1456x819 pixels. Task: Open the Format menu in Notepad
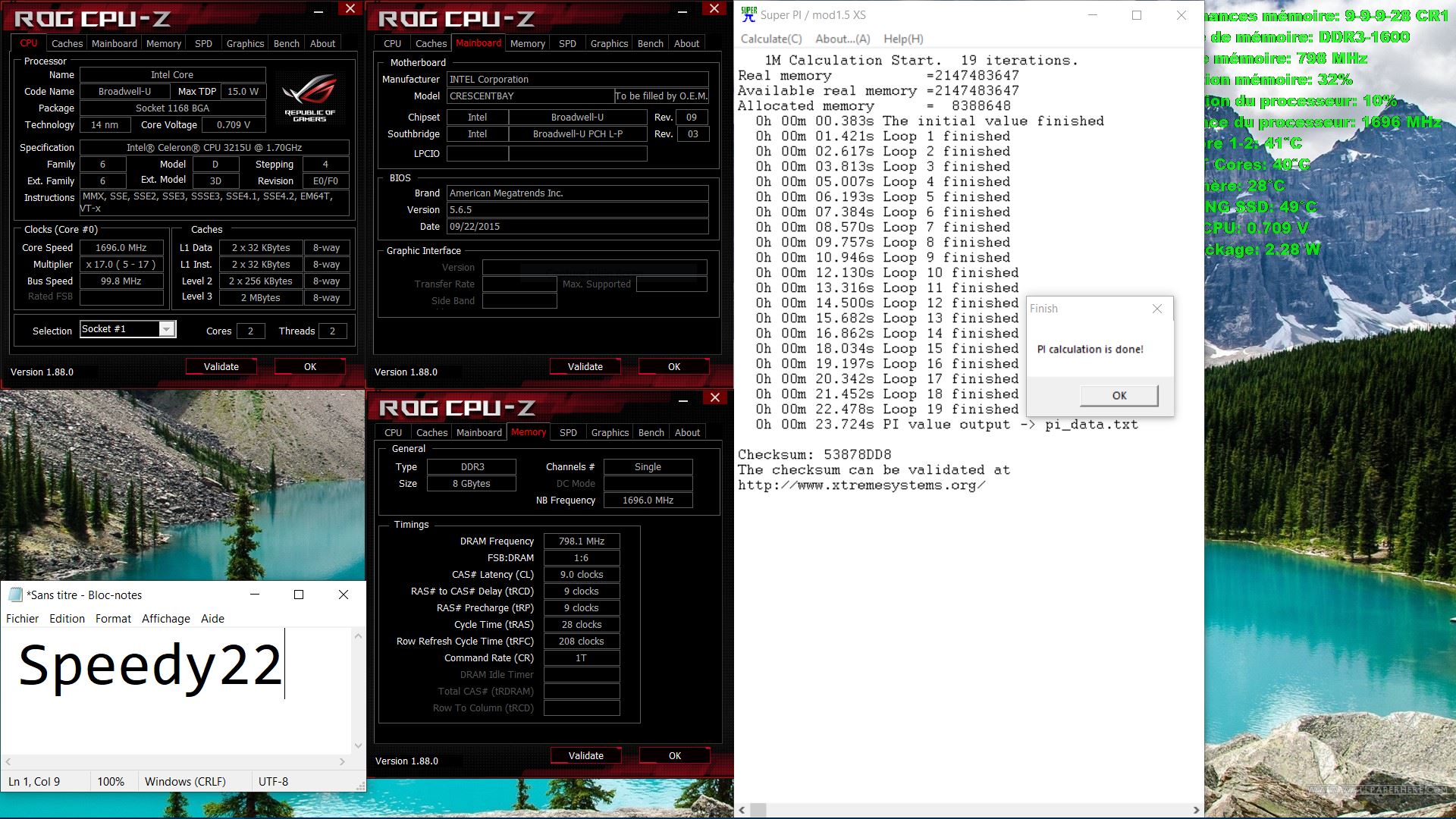113,618
